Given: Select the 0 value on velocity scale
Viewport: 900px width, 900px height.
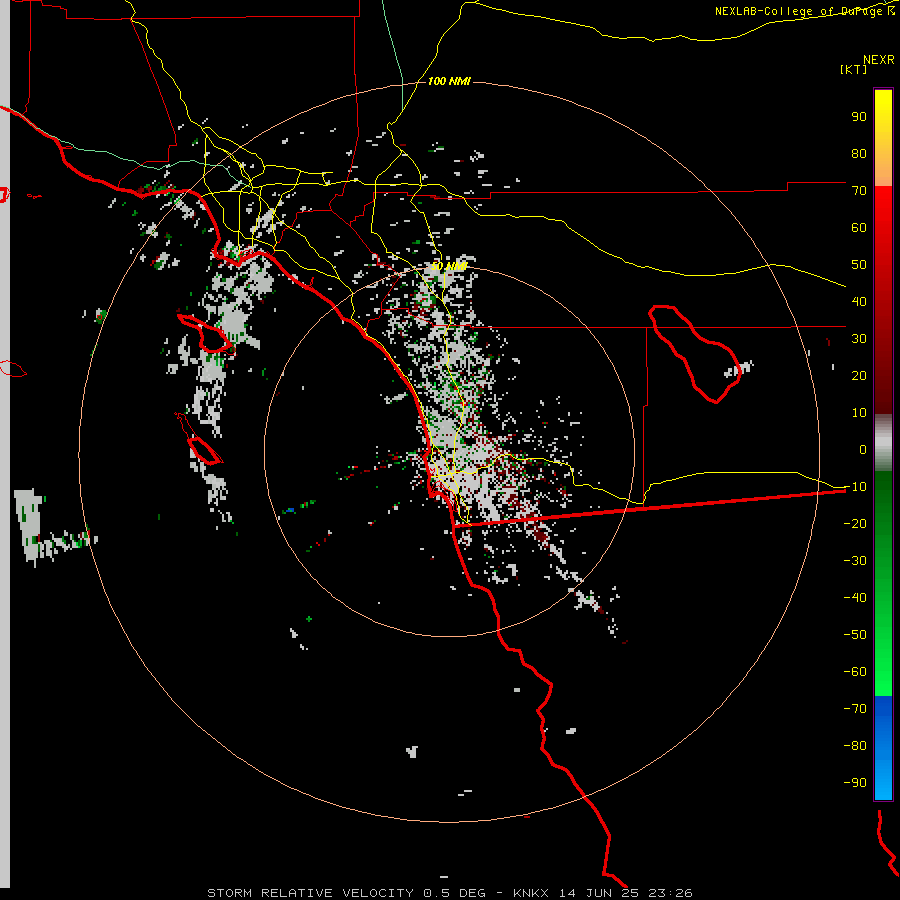Looking at the screenshot, I should tap(863, 450).
